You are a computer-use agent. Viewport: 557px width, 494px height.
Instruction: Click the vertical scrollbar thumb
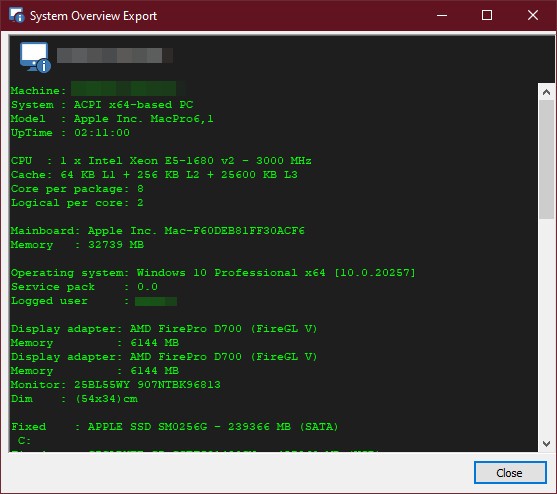pyautogui.click(x=546, y=159)
